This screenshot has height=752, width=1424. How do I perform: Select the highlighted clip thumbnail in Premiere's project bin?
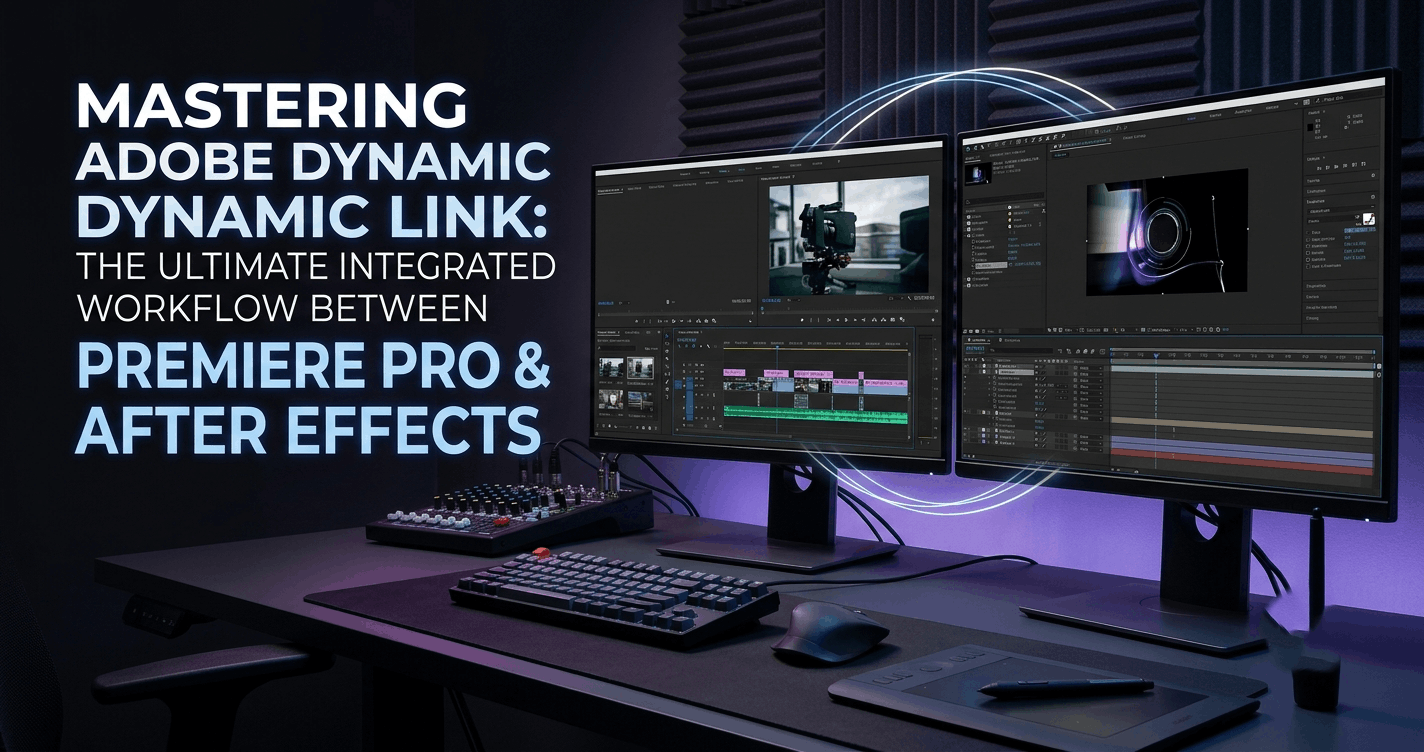(x=640, y=368)
